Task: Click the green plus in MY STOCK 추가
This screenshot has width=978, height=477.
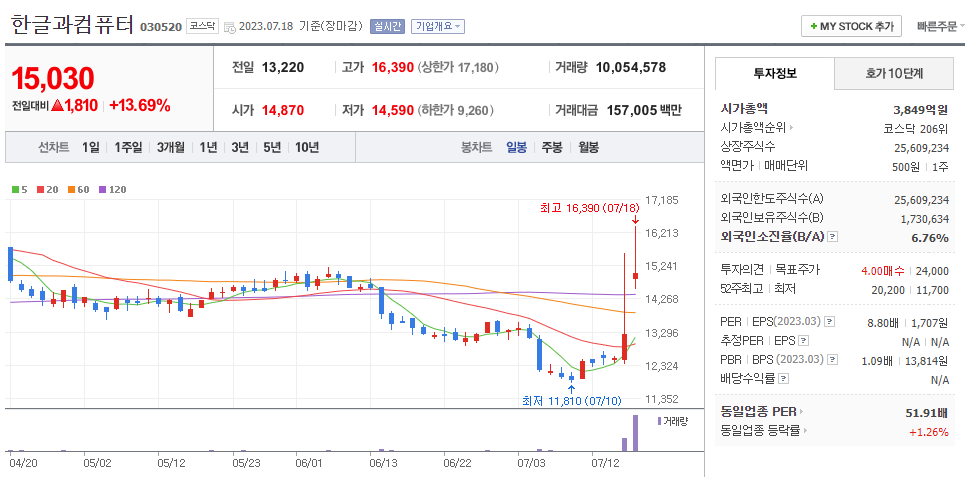Action: 813,26
